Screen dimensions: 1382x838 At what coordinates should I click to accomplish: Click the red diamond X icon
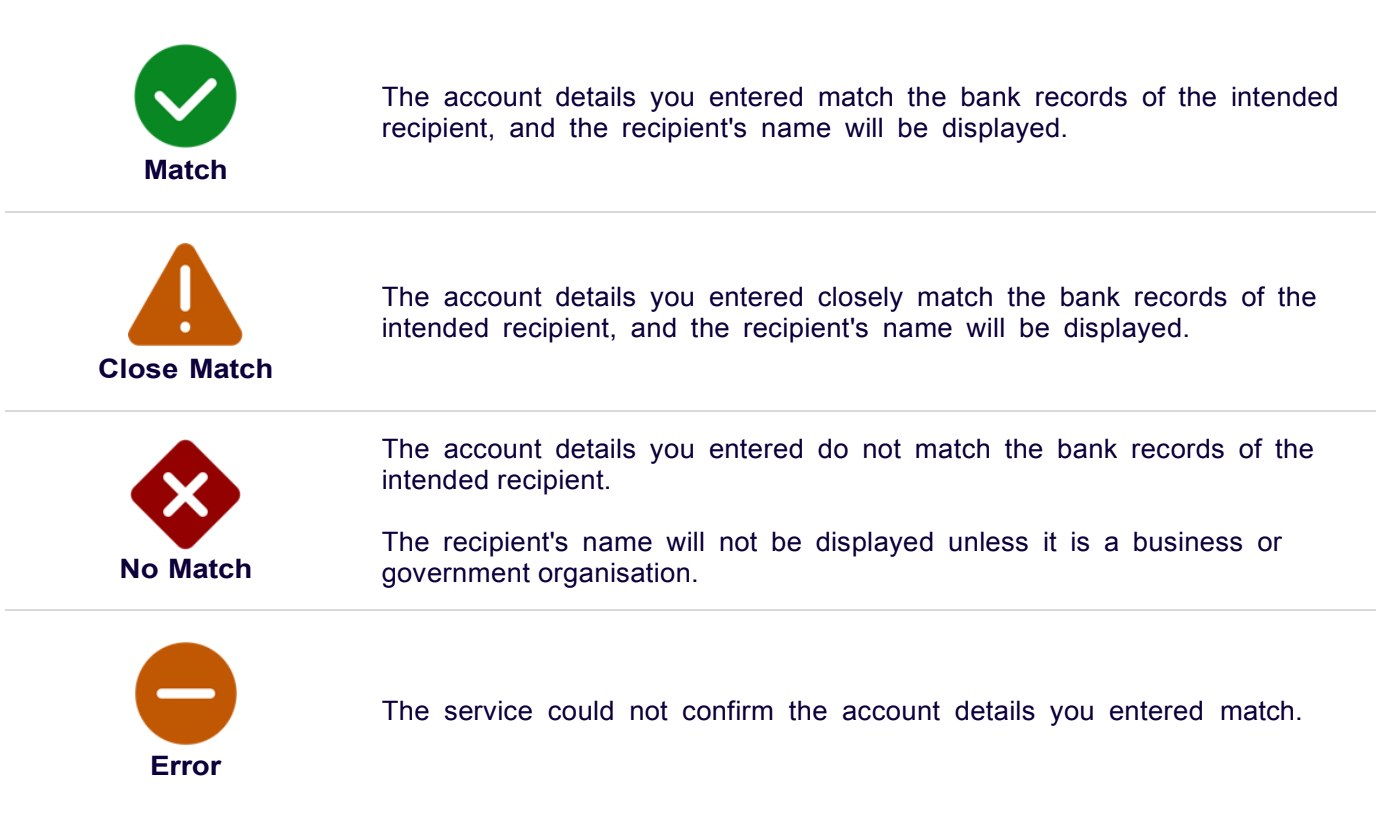(185, 494)
